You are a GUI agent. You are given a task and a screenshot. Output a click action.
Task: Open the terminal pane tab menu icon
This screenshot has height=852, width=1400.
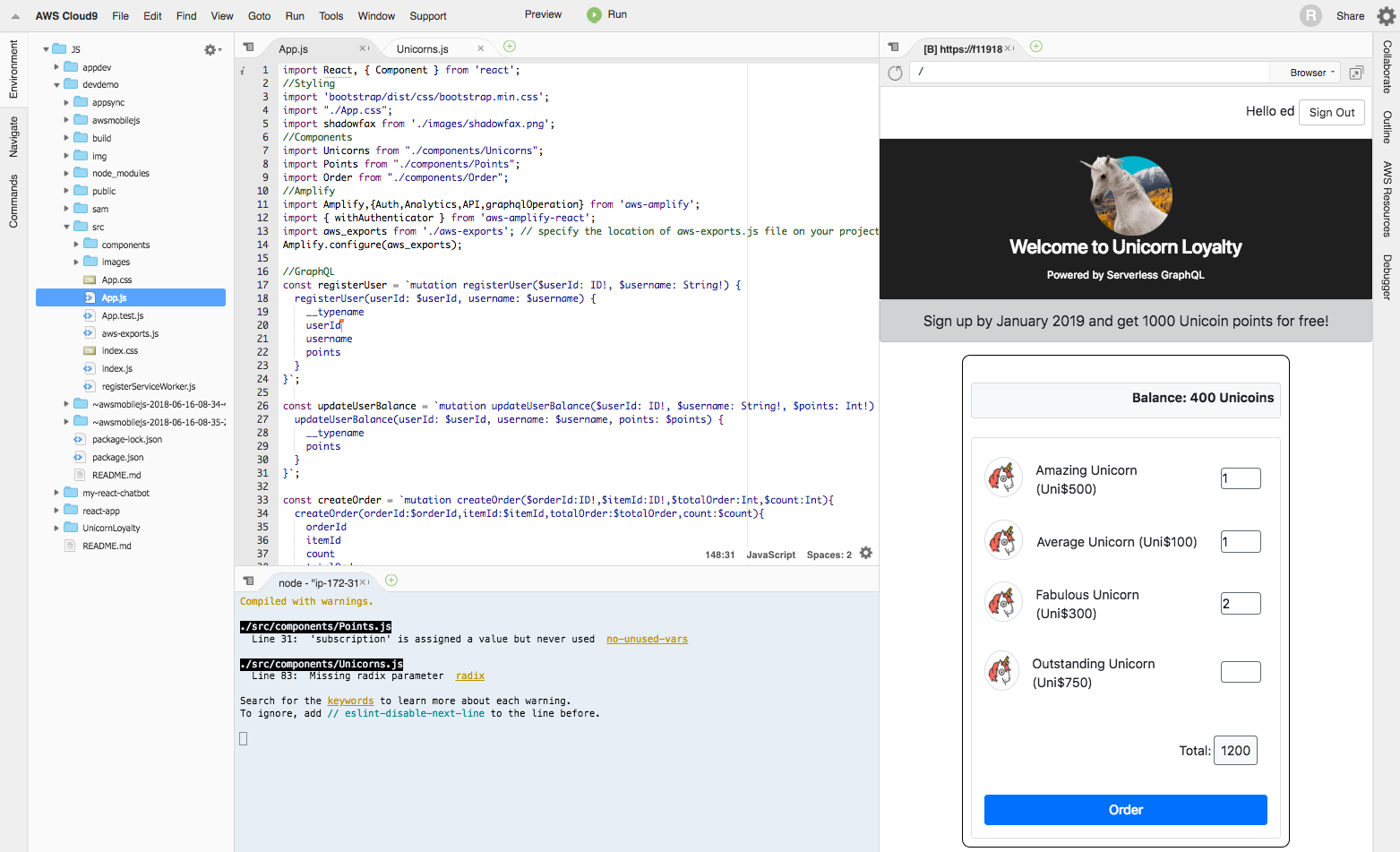click(249, 581)
